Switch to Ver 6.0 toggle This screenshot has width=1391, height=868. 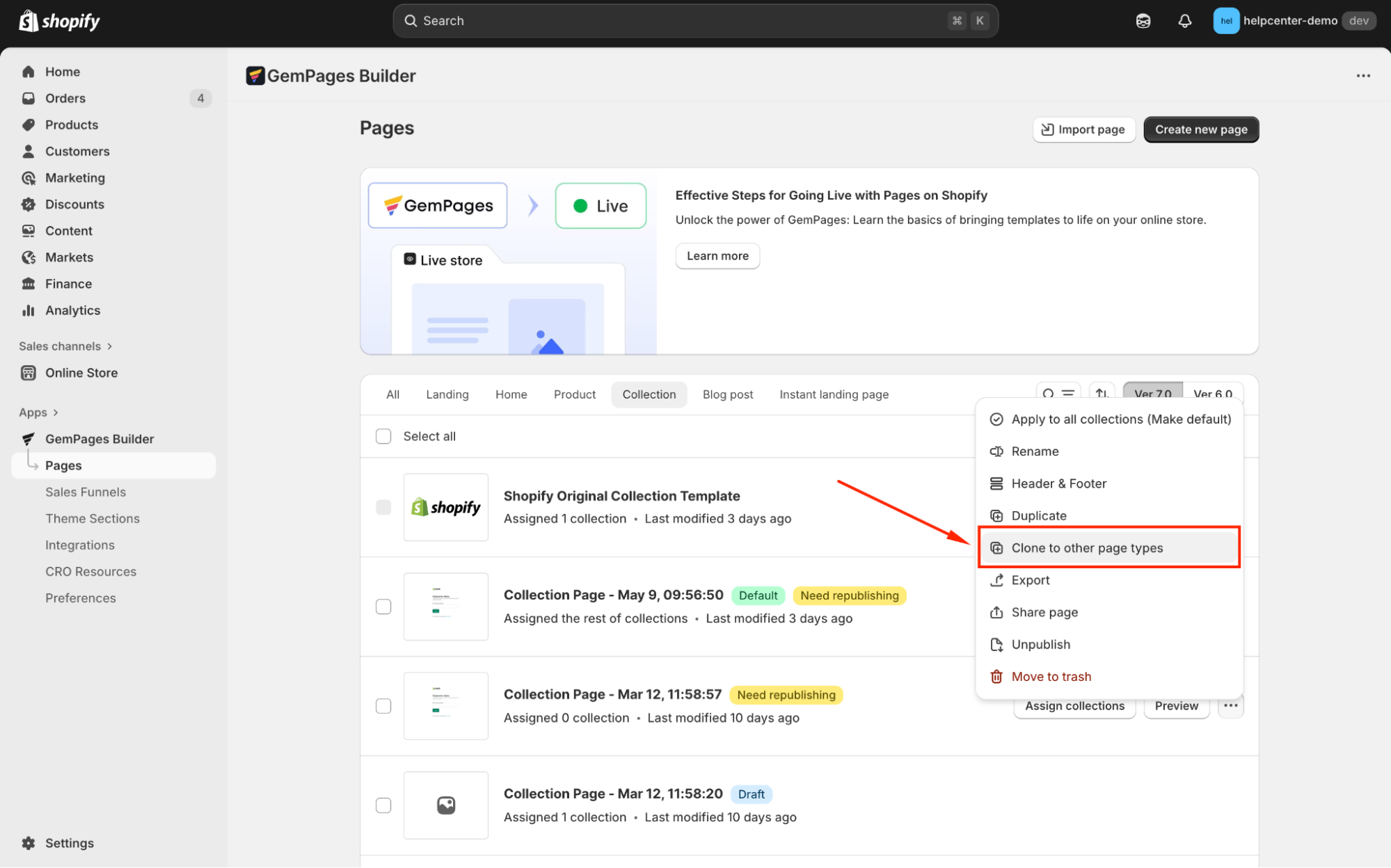[1212, 393]
